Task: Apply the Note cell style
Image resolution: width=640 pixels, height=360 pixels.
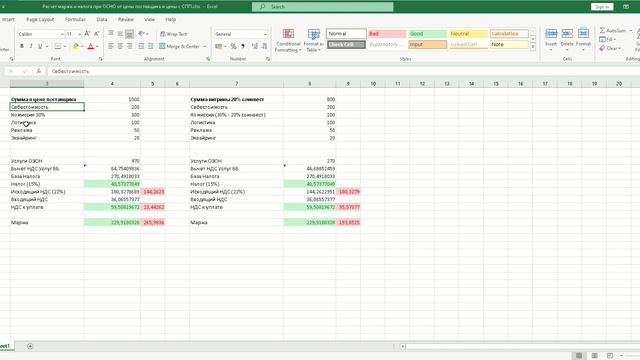Action: click(x=509, y=44)
